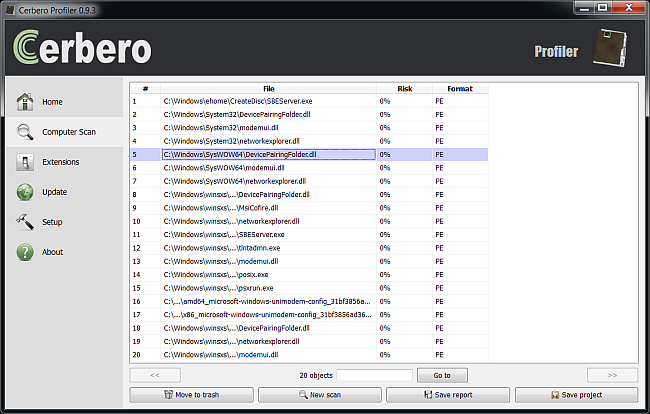The image size is (650, 414).
Task: Open the Home section
Action: tap(65, 102)
